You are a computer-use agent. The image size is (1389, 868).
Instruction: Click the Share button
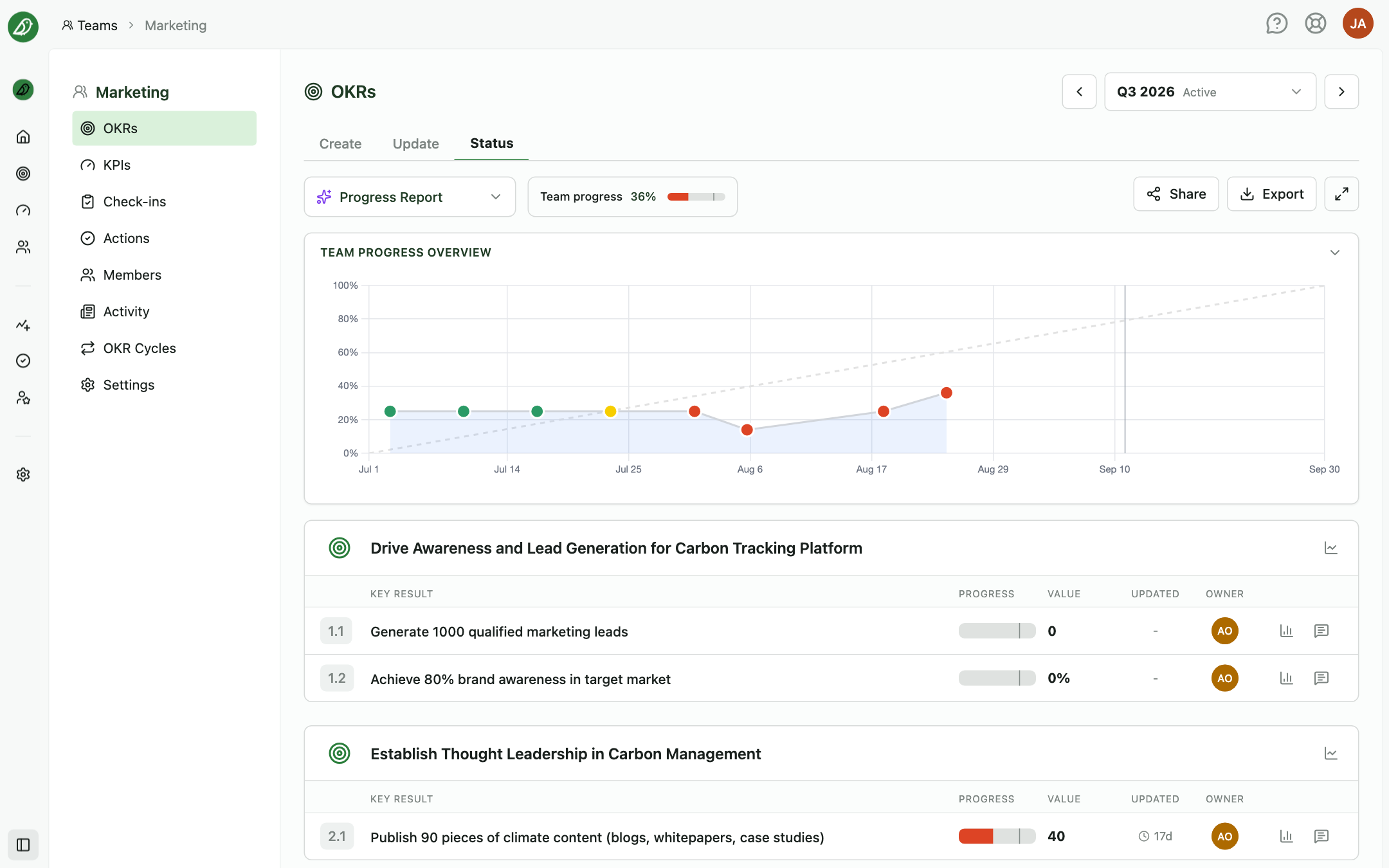point(1176,194)
